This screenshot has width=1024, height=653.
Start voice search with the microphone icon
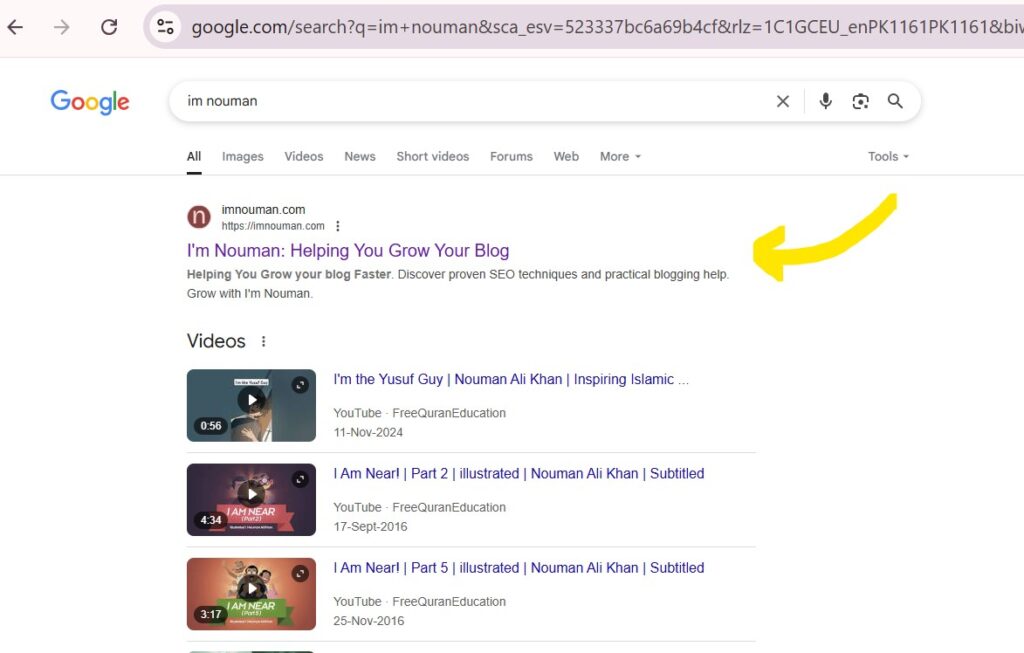click(x=825, y=101)
